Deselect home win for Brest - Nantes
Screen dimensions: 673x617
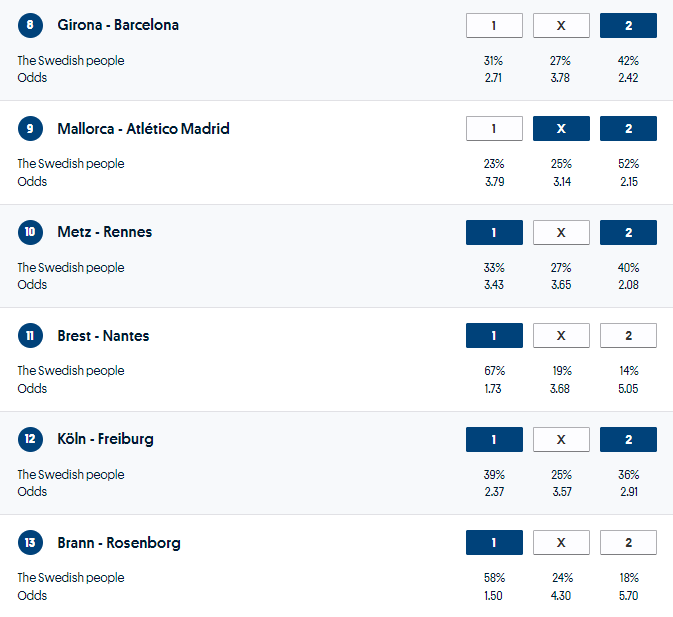494,336
